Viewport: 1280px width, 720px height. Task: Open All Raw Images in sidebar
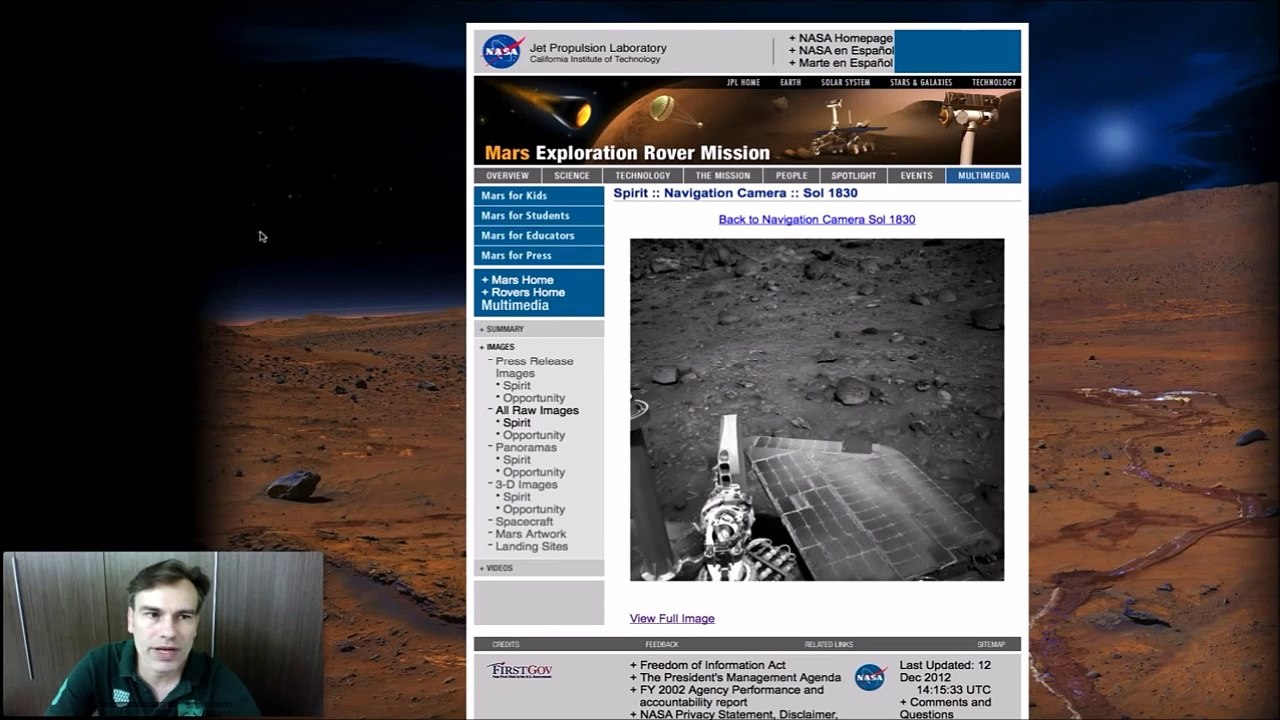pos(537,411)
